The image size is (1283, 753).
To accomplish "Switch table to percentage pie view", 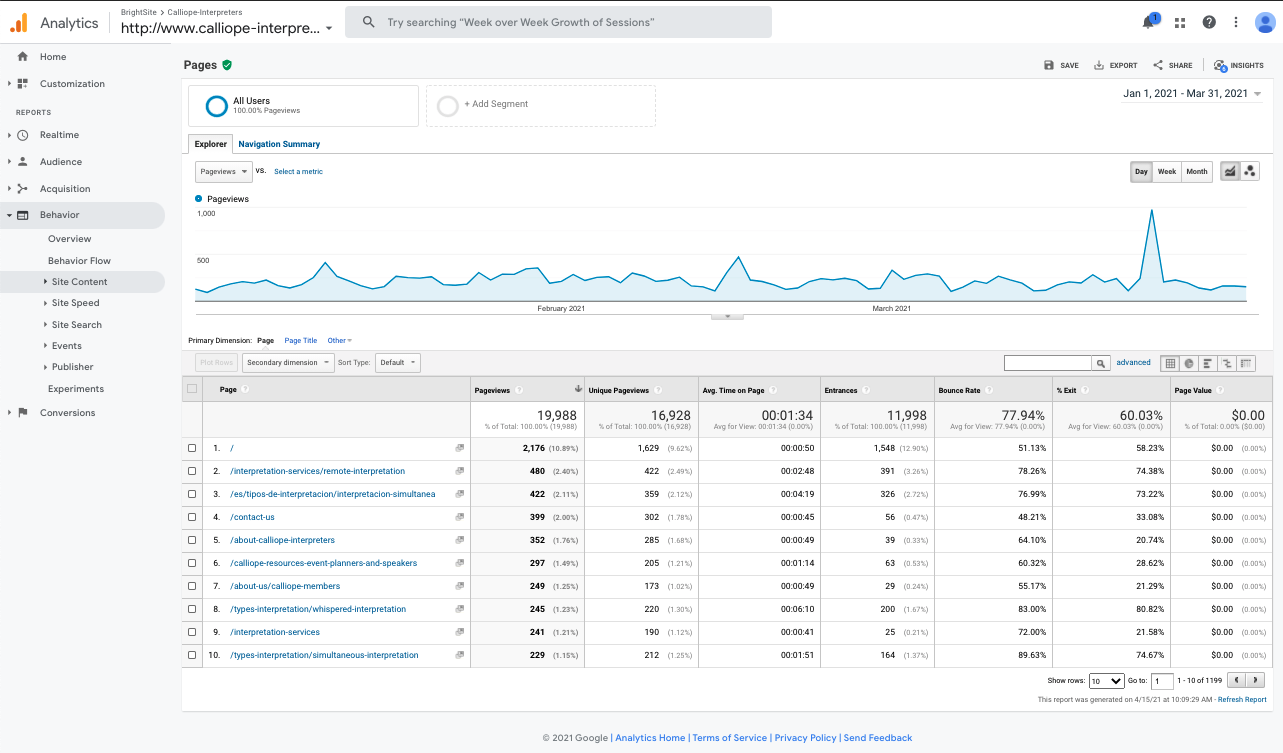I will [1188, 363].
